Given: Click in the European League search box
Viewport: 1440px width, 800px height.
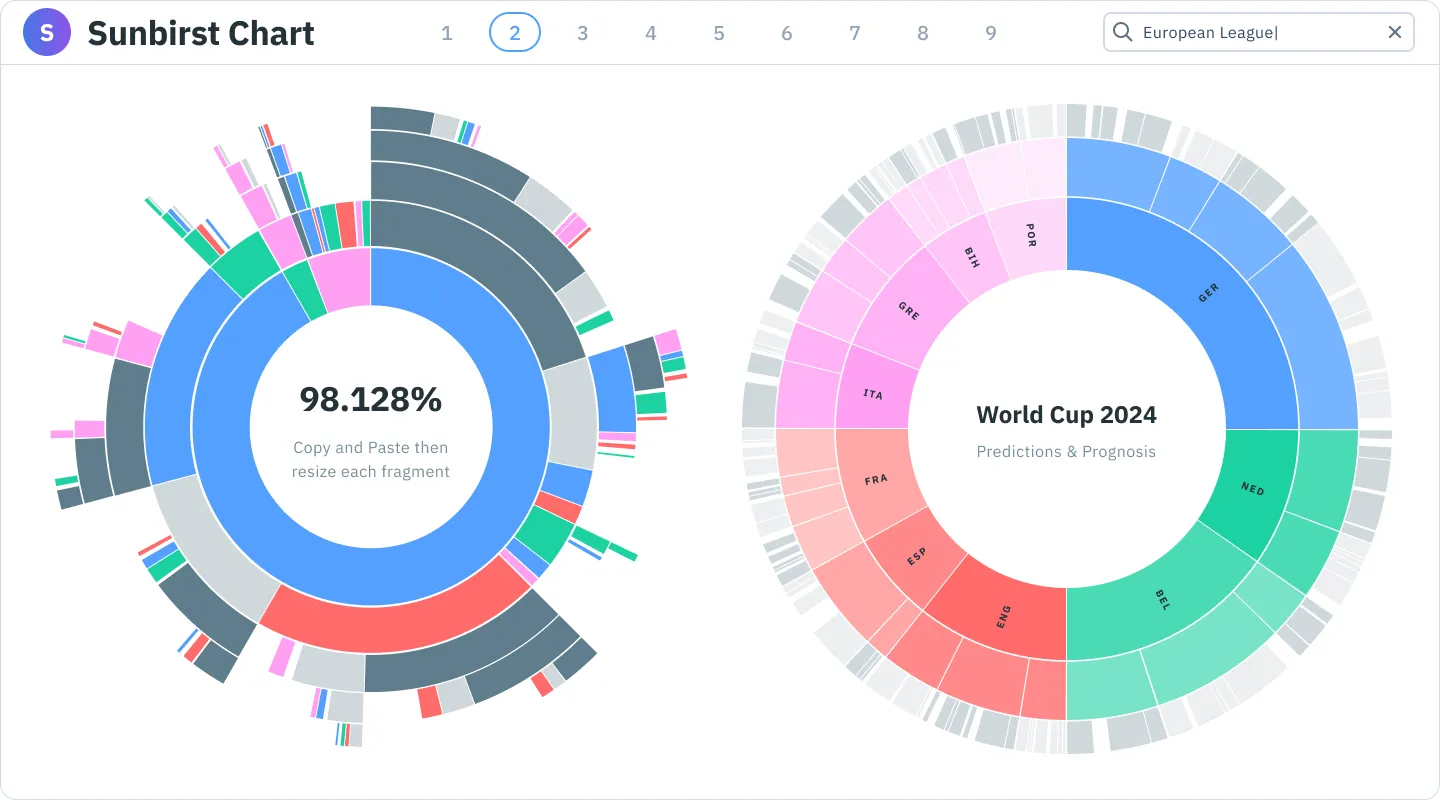Looking at the screenshot, I should pos(1250,33).
